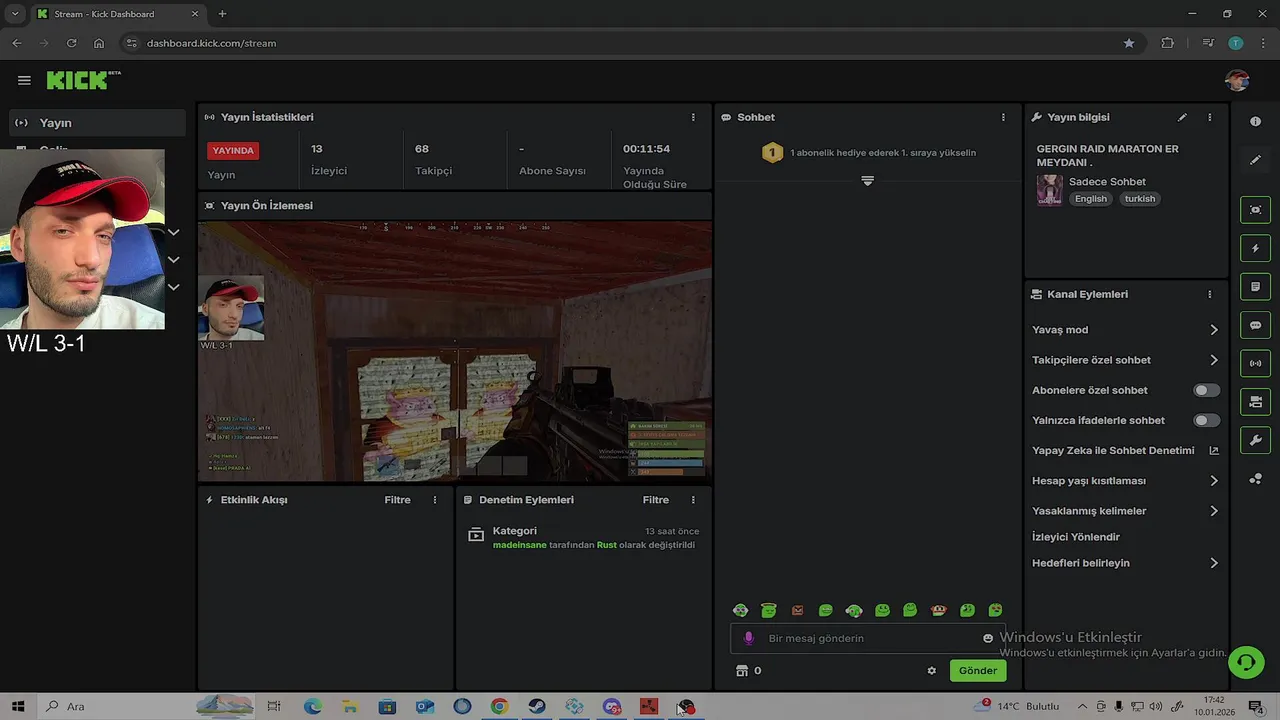Click the Rust category link

[x=607, y=545]
